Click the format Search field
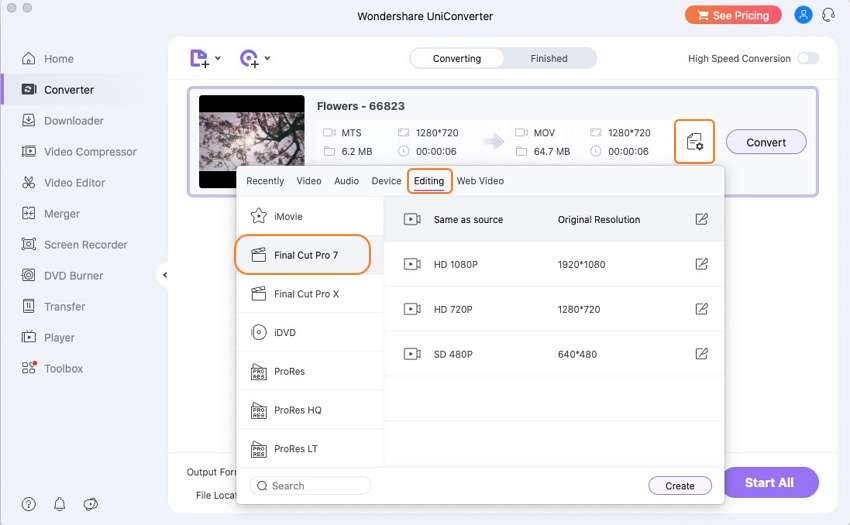Image resolution: width=850 pixels, height=525 pixels. (x=310, y=486)
